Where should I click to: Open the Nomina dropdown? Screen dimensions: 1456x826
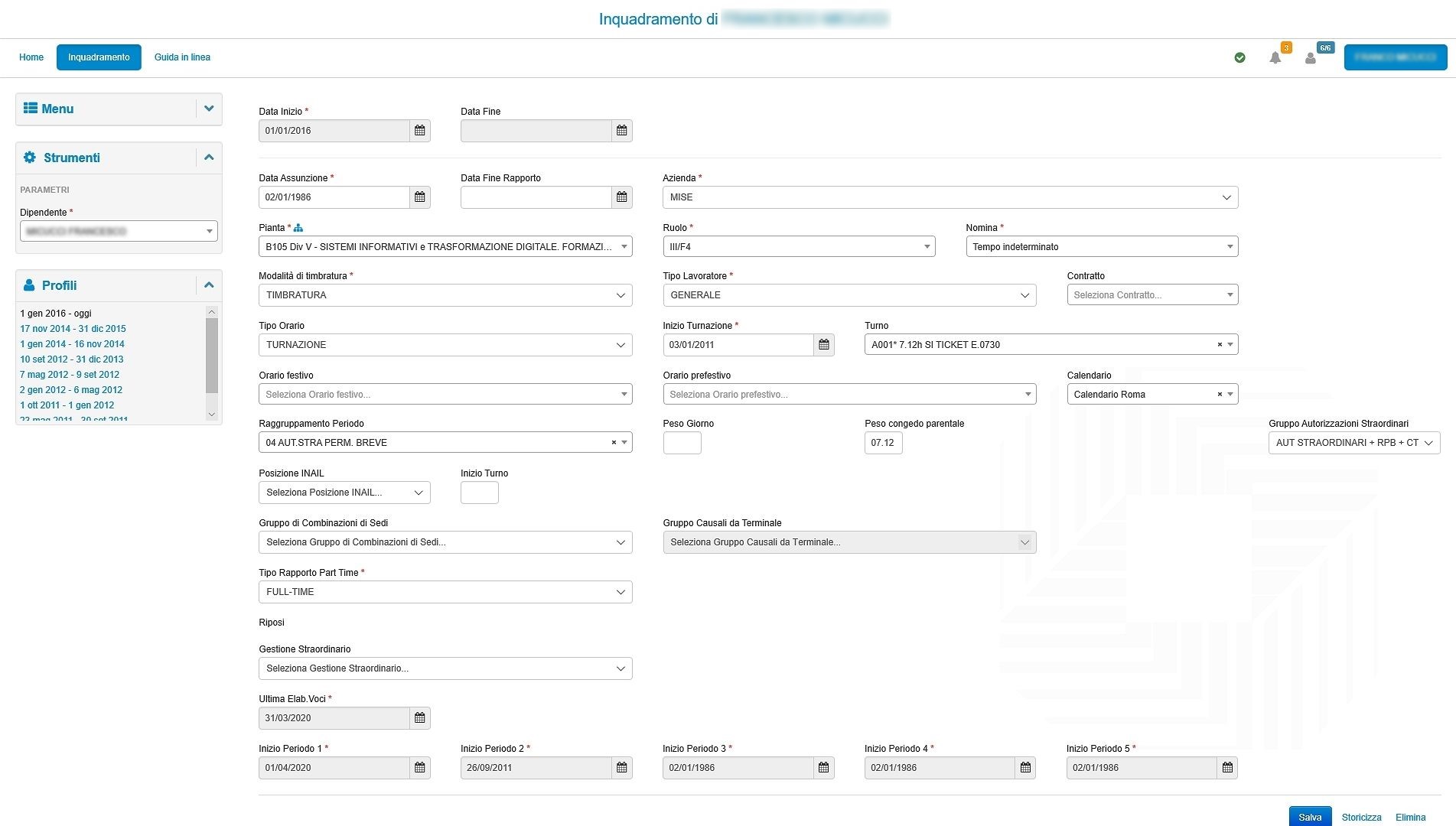1102,247
